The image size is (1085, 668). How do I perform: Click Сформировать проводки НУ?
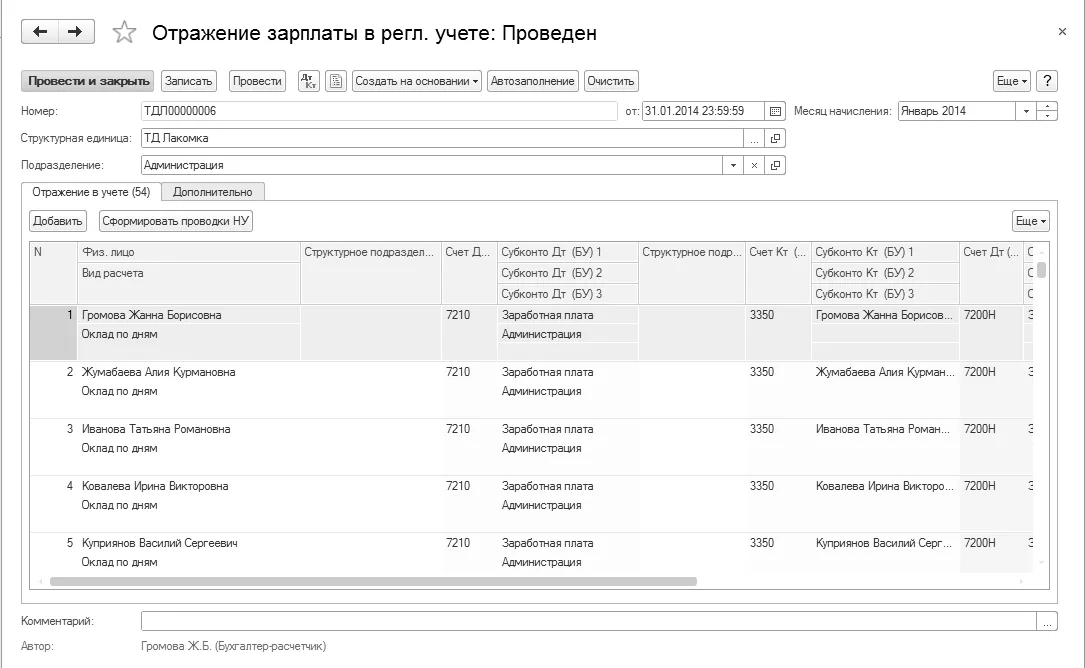(x=176, y=221)
